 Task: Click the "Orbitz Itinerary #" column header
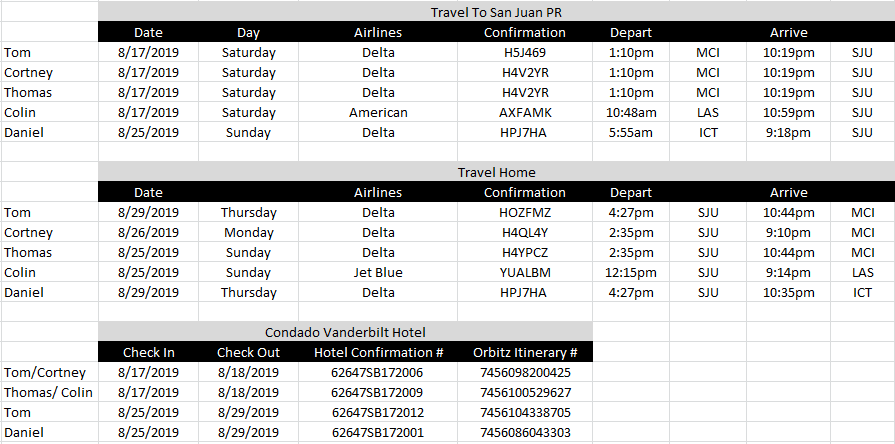point(525,352)
